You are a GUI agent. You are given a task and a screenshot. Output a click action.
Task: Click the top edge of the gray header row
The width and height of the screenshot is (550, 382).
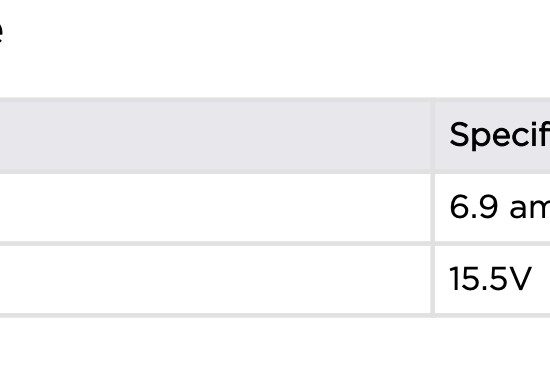275,100
